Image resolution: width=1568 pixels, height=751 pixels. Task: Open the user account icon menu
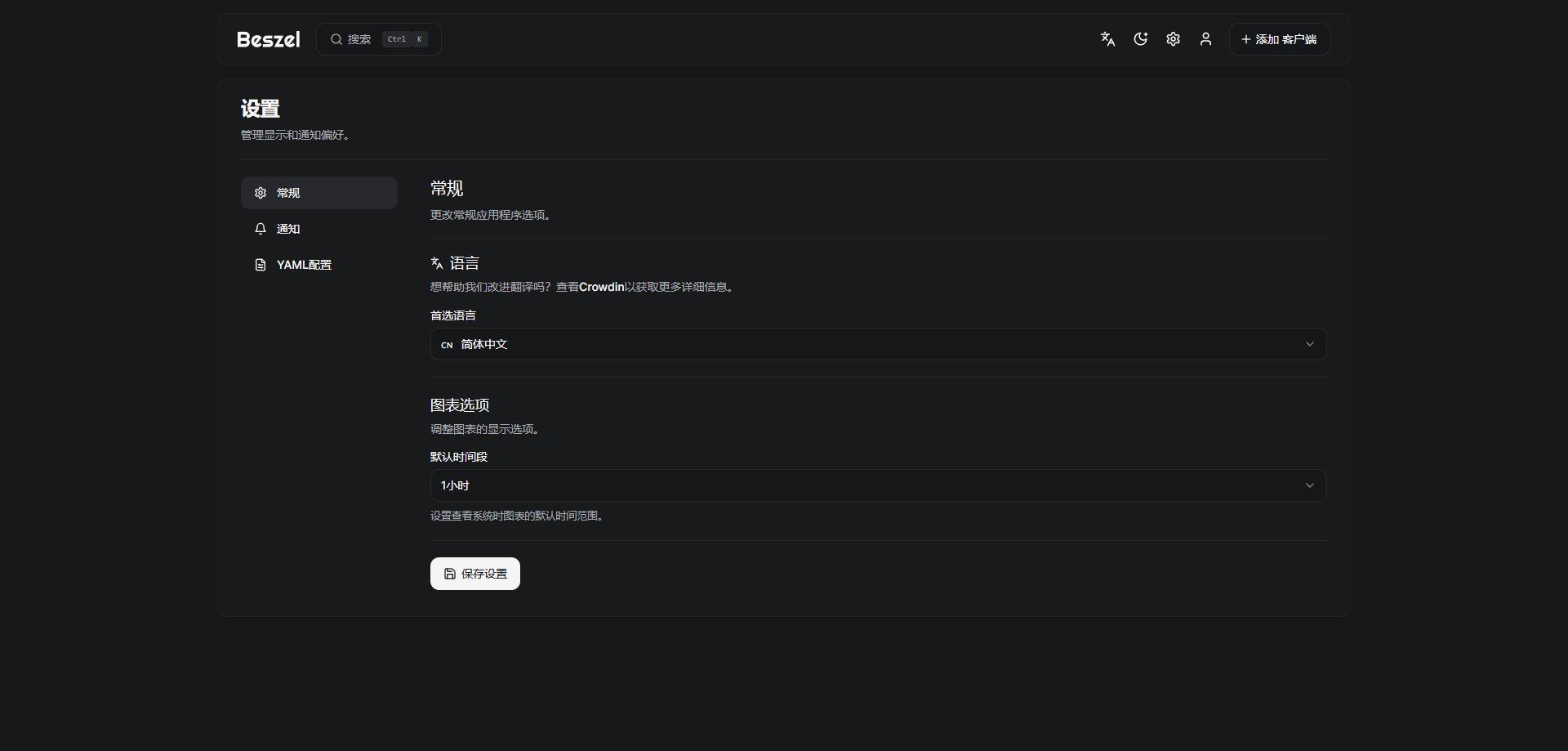pos(1205,39)
